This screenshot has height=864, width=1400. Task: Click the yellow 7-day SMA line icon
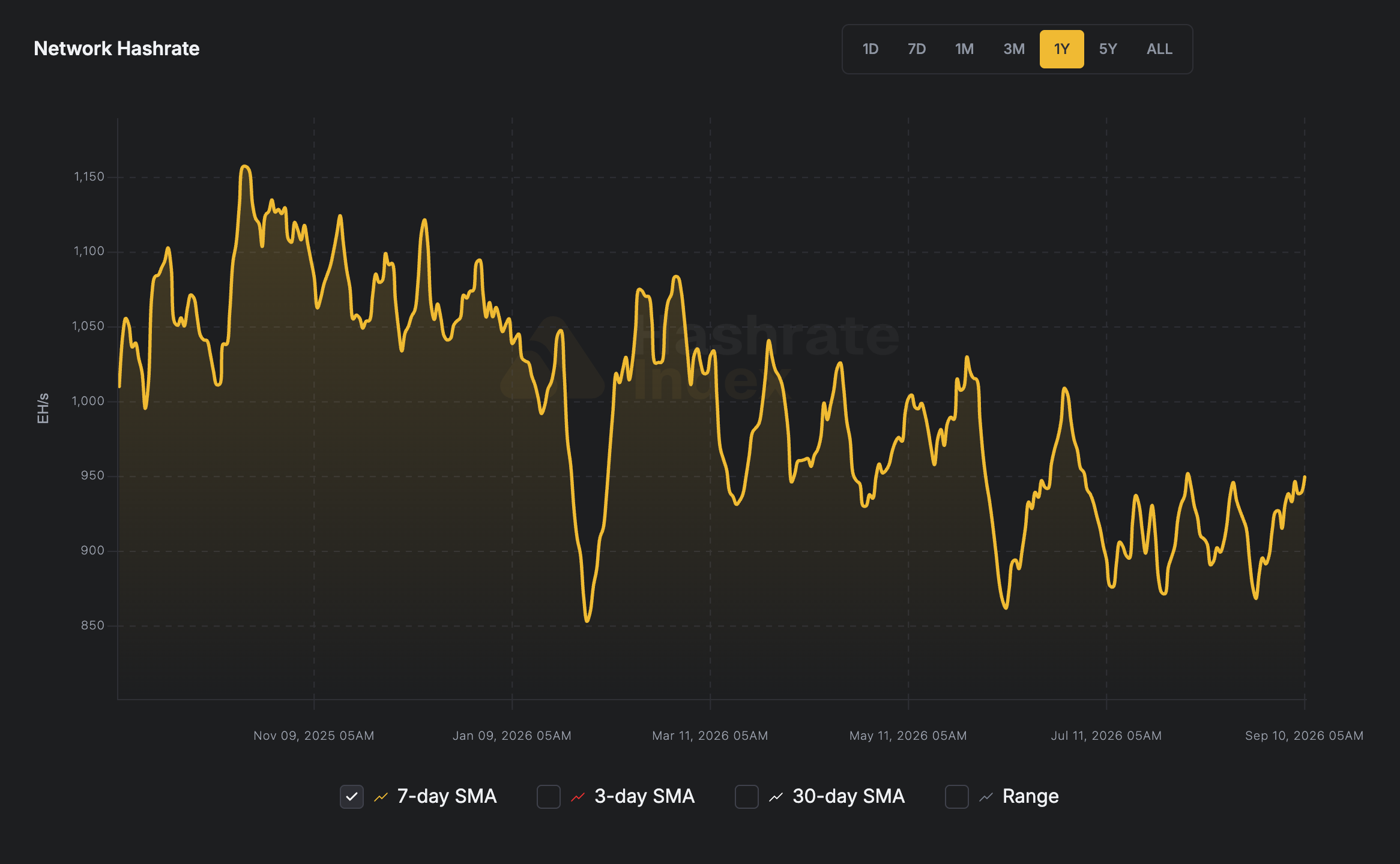[x=381, y=797]
